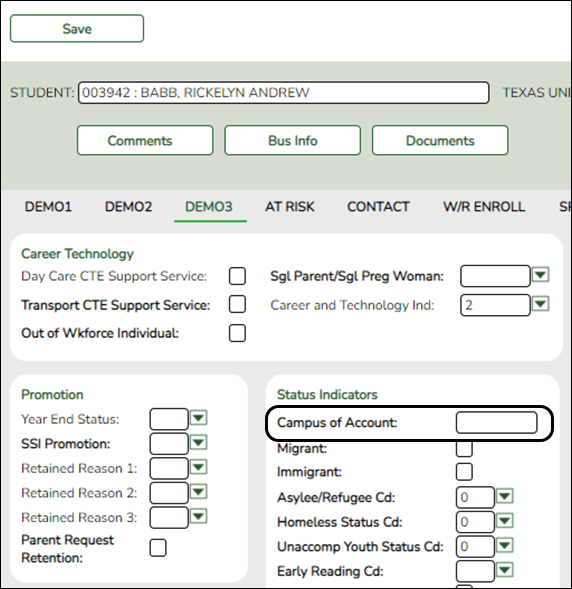
Task: Expand Year End Status dropdown arrow
Action: tap(199, 418)
